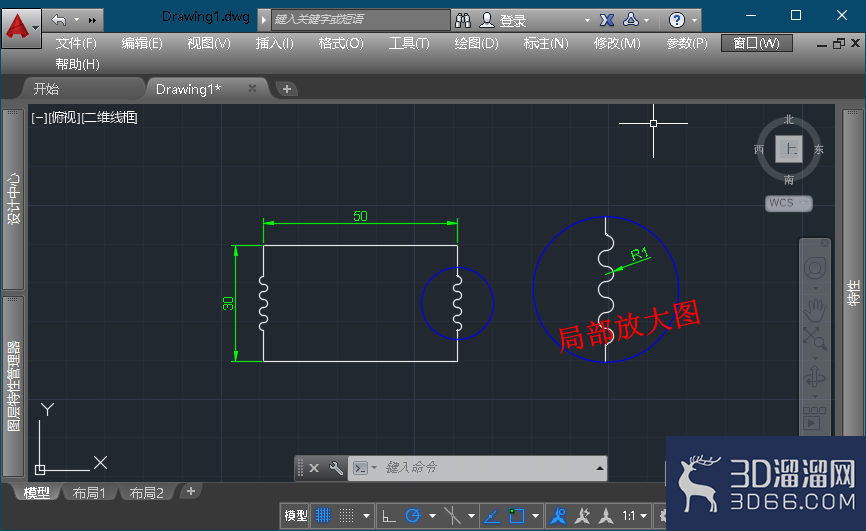866x531 pixels.
Task: Open the 视图(V) menu
Action: pos(209,43)
